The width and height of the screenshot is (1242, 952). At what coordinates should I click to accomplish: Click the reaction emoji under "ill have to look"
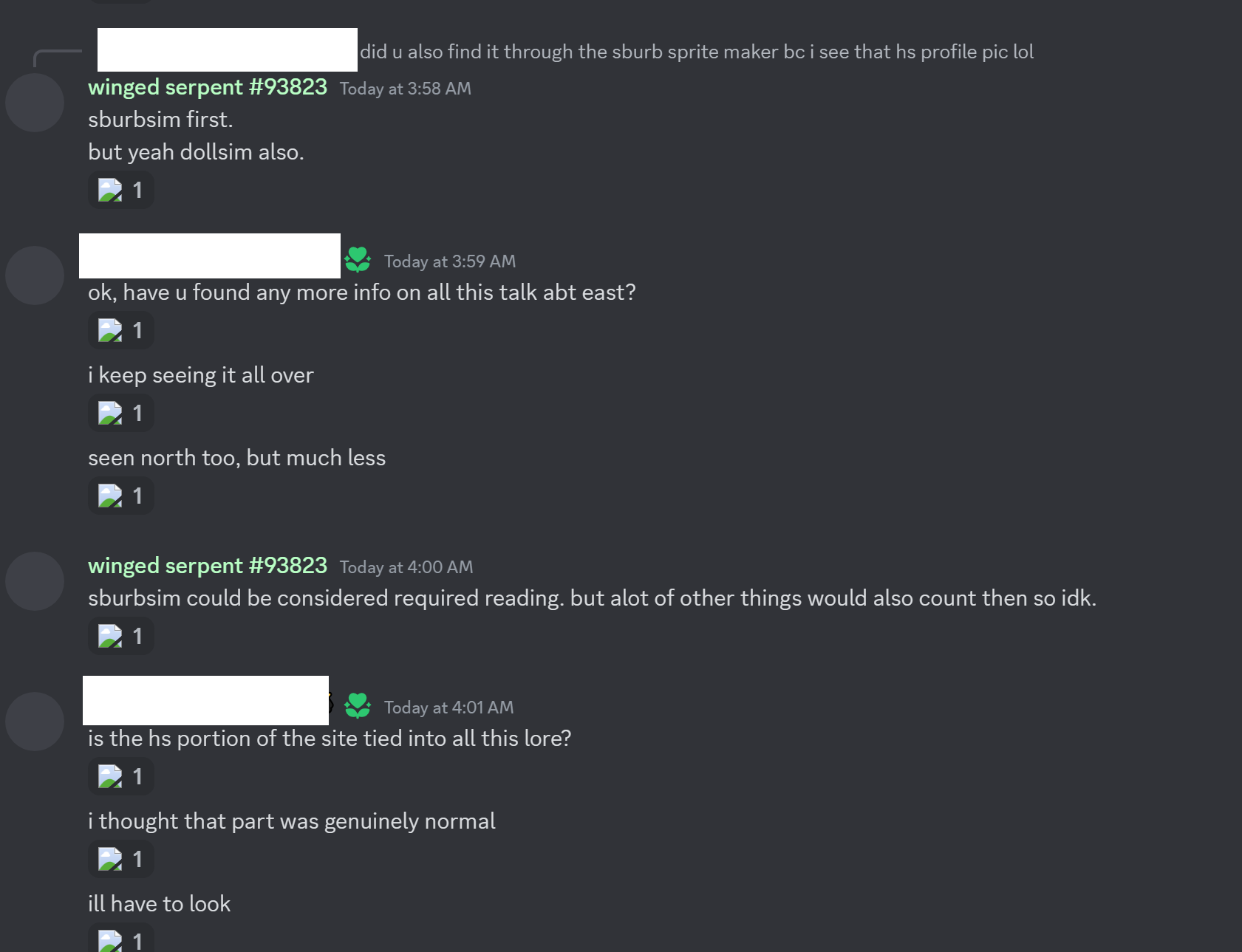pyautogui.click(x=110, y=940)
